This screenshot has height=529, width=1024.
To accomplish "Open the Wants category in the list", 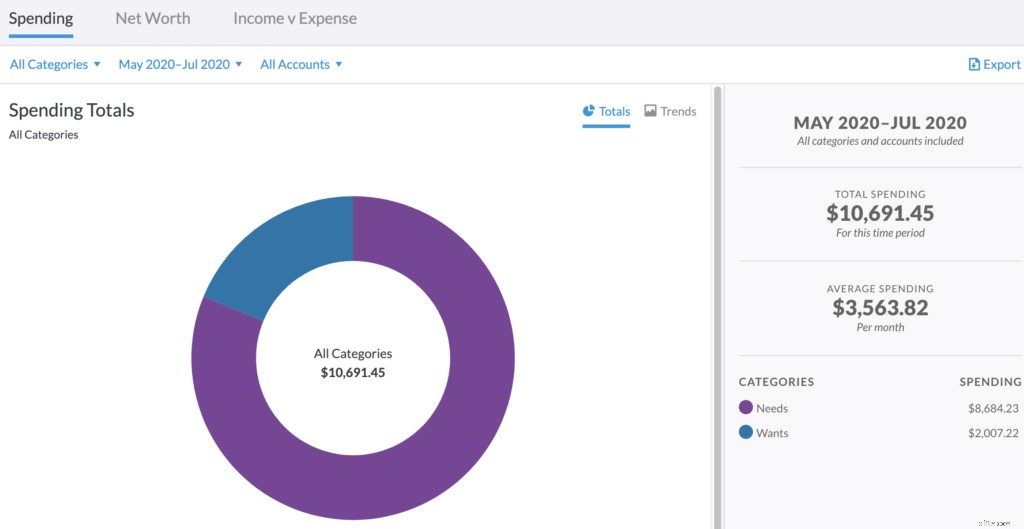I will click(772, 433).
